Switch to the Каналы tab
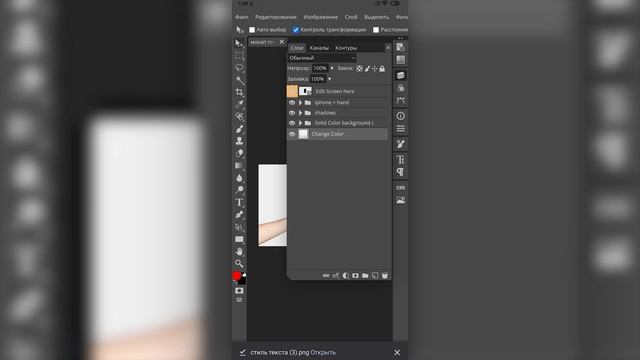640x360 pixels. tap(319, 48)
